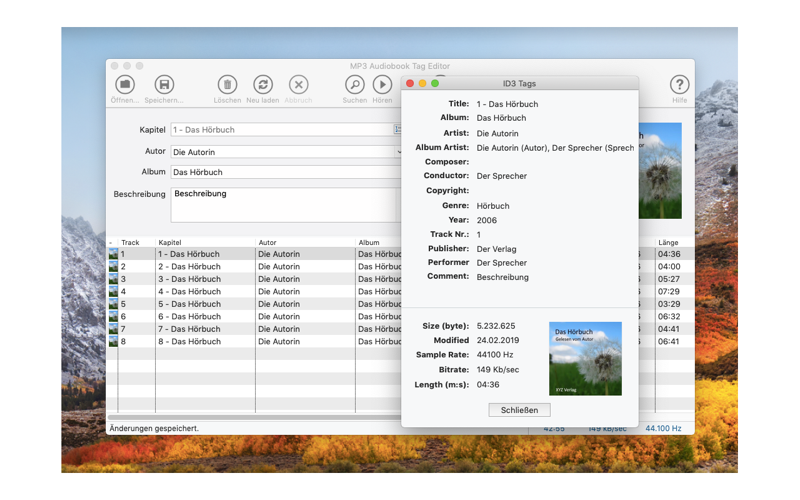Click into the Beschreibung text area

(x=285, y=205)
